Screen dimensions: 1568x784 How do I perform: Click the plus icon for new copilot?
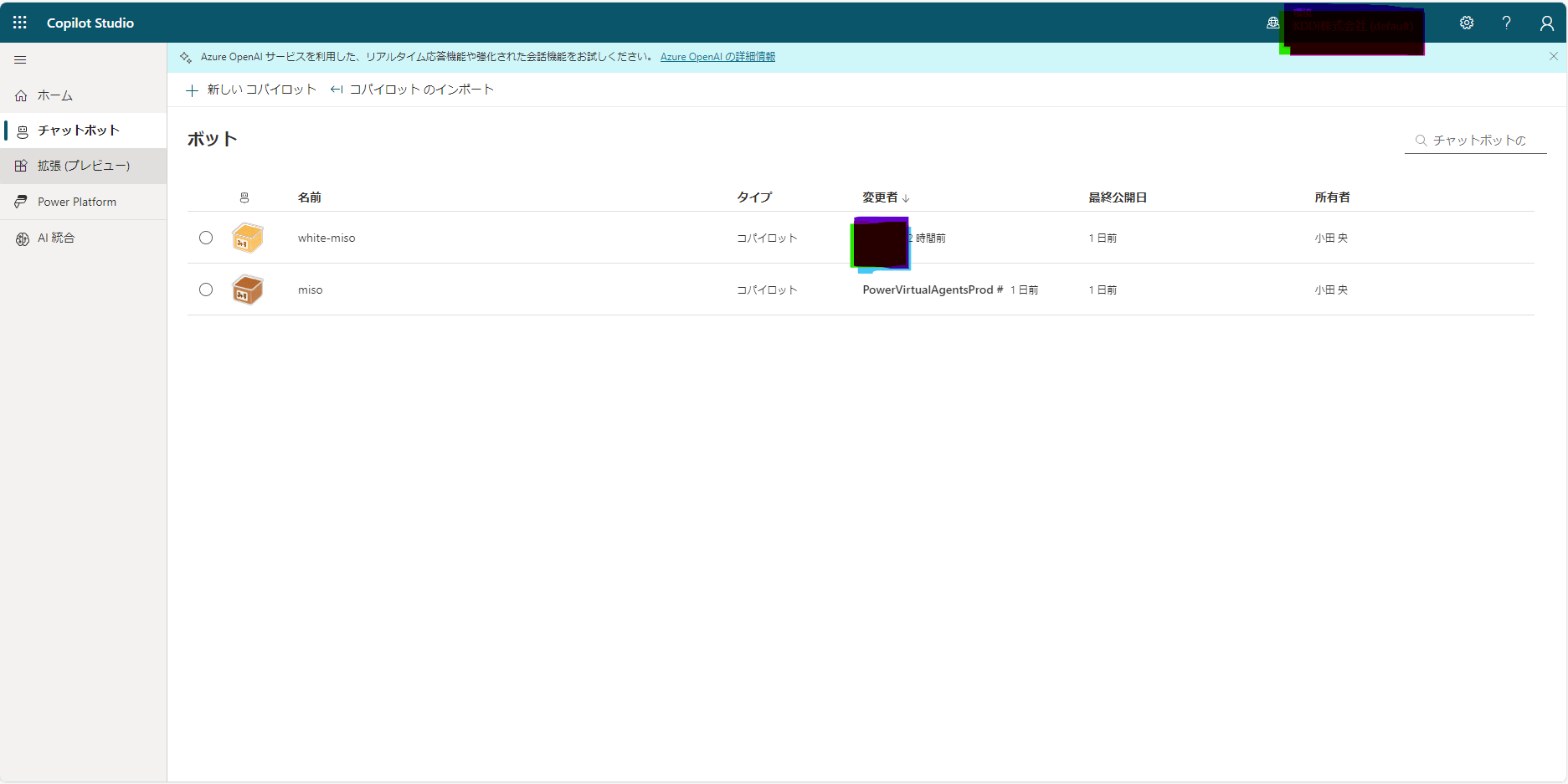[192, 90]
